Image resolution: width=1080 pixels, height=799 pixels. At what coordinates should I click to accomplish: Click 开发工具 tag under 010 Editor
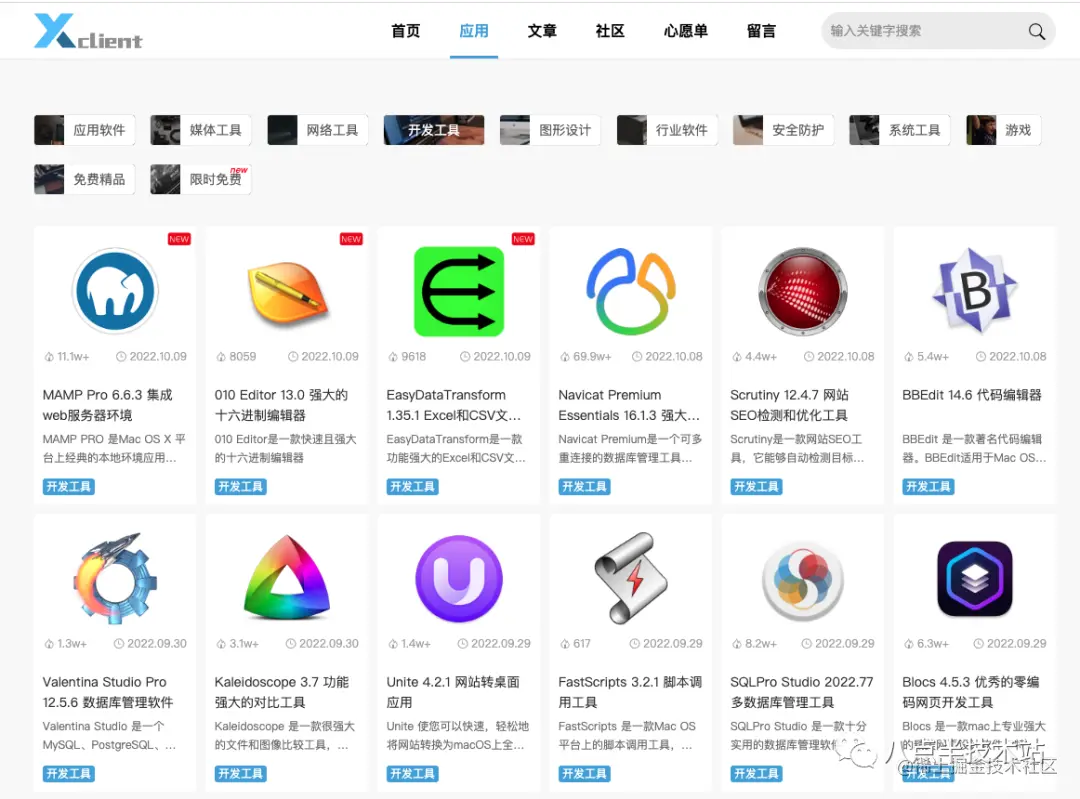pos(240,486)
